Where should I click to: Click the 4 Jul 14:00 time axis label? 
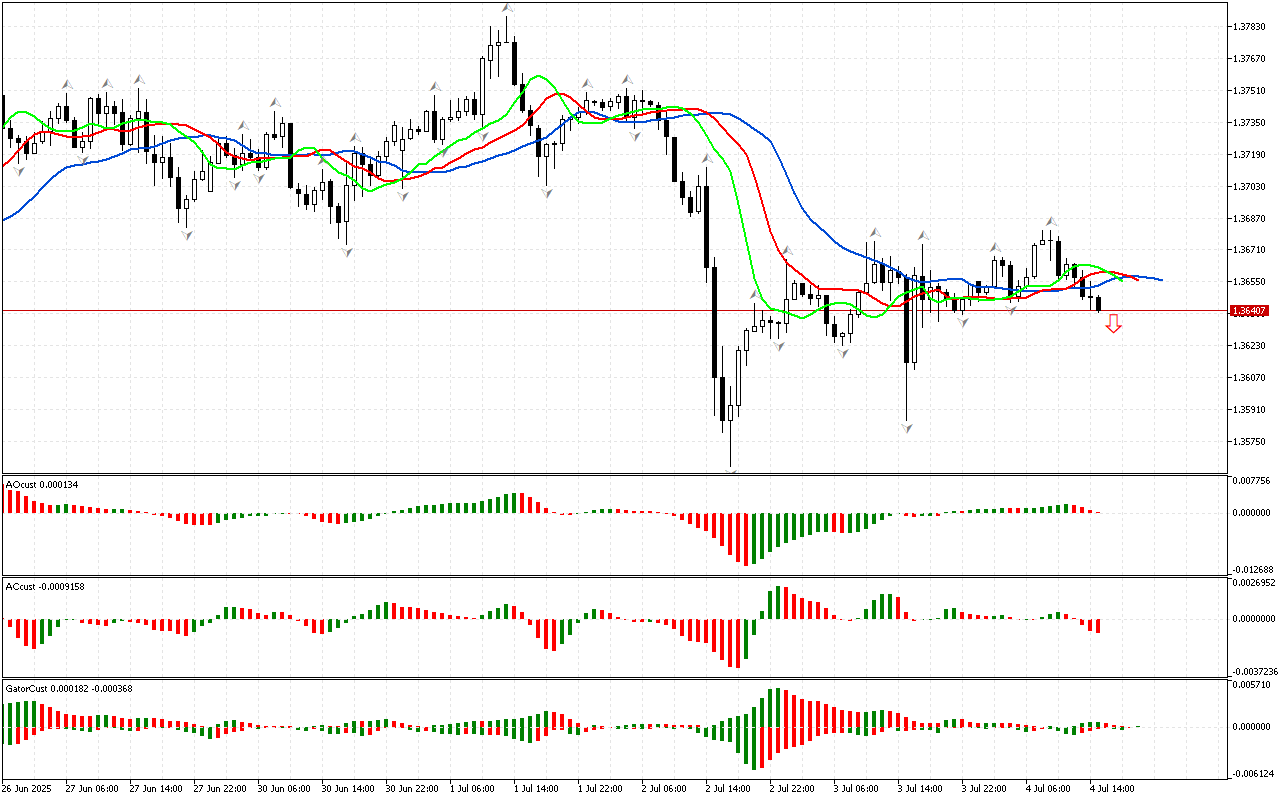[x=1113, y=788]
